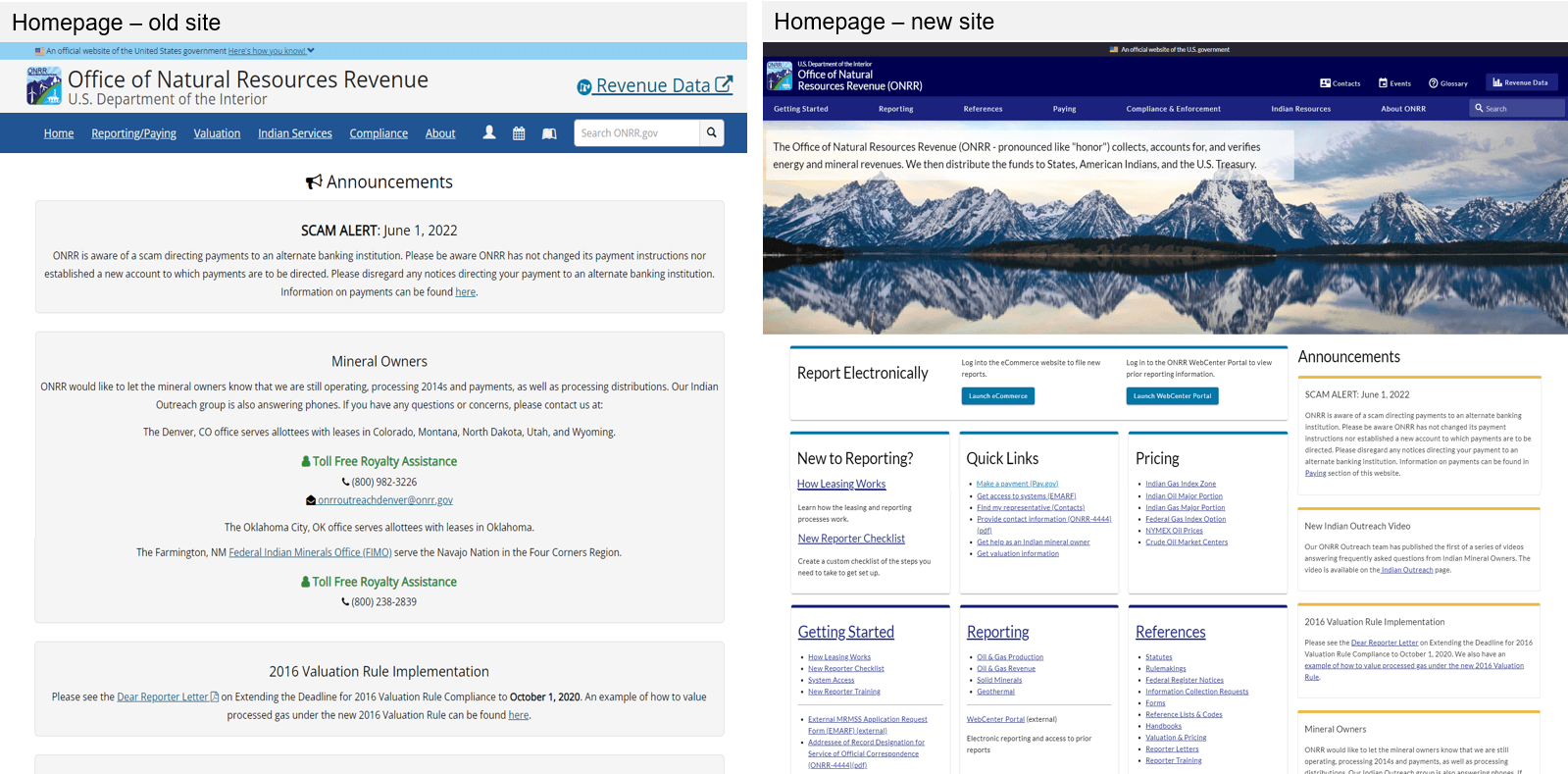Image resolution: width=1568 pixels, height=774 pixels.
Task: Open the calendar events icon in old nav
Action: pos(519,132)
